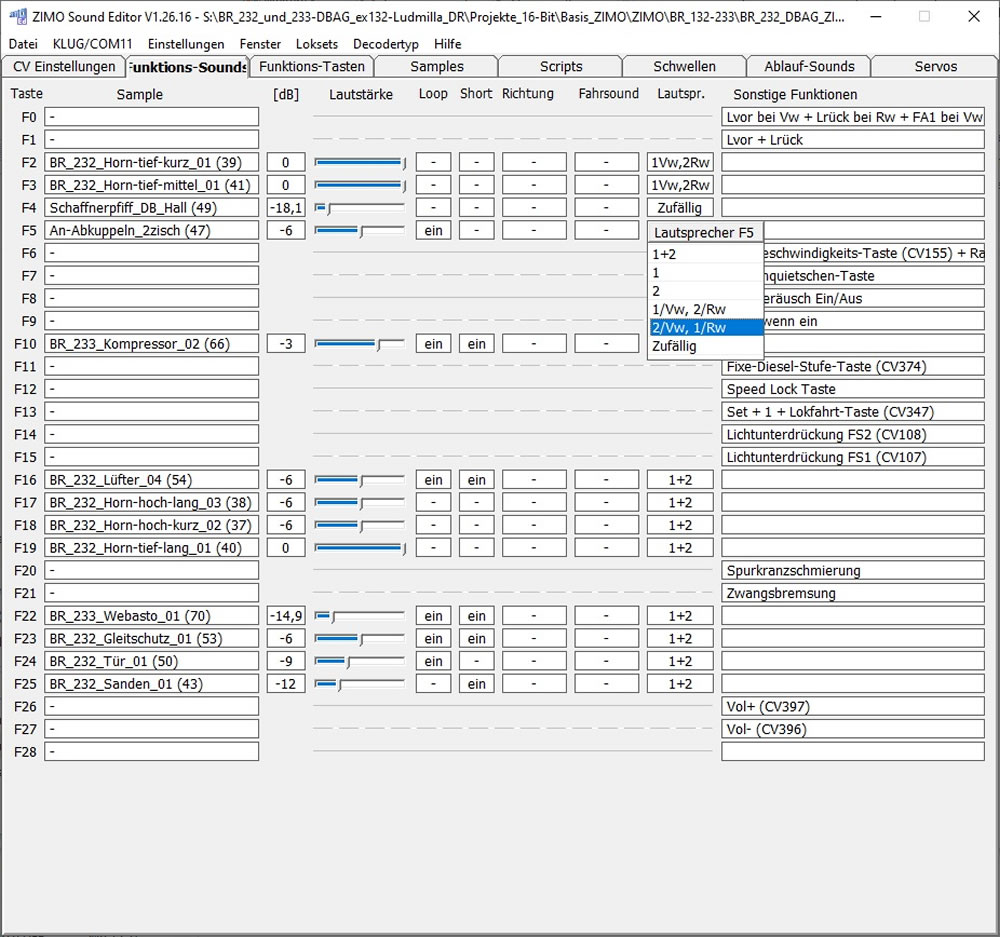Toggle Loop 'ein' for F5
The height and width of the screenshot is (937, 1000).
(x=434, y=230)
